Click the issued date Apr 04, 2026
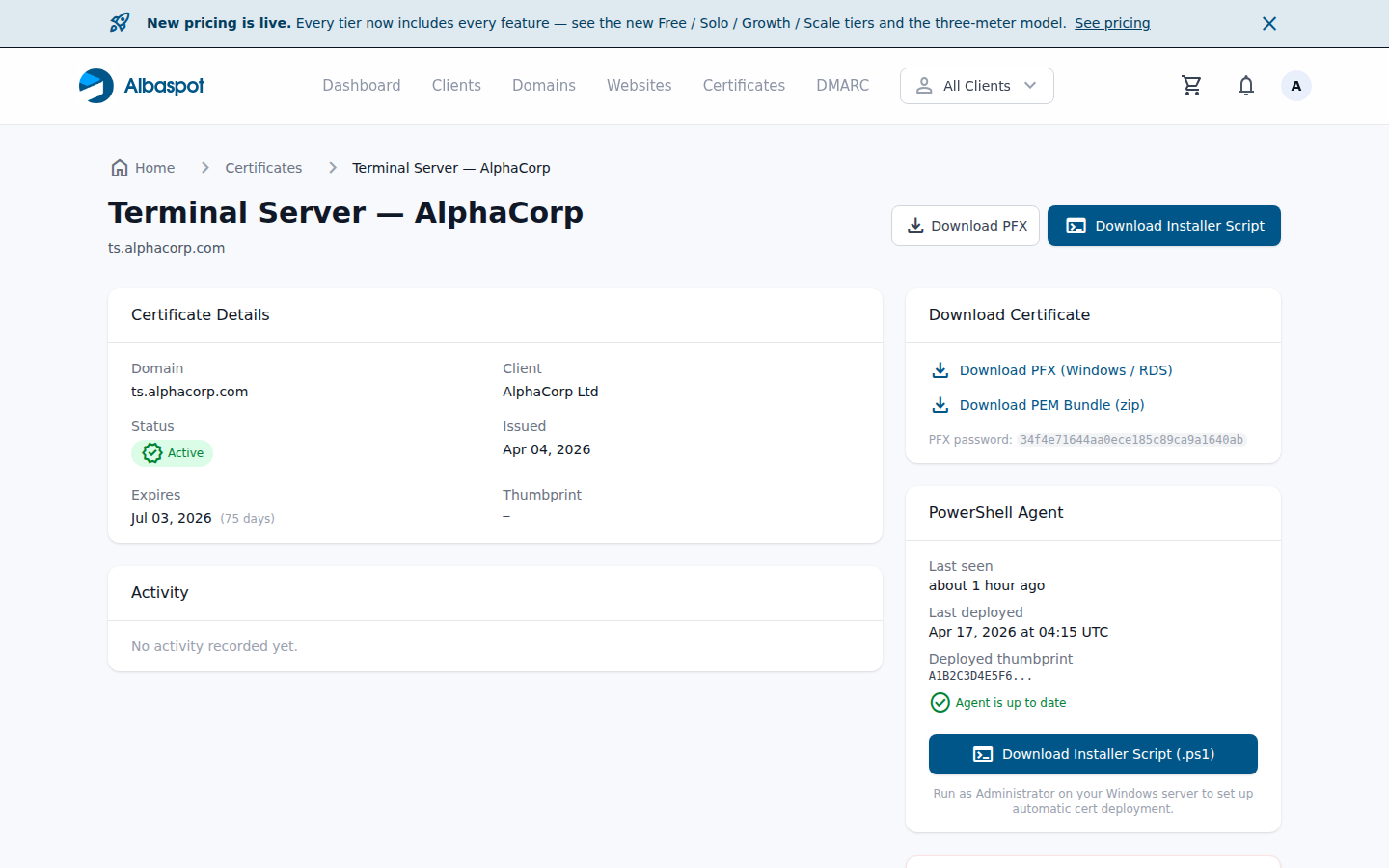This screenshot has width=1389, height=868. pyautogui.click(x=547, y=449)
